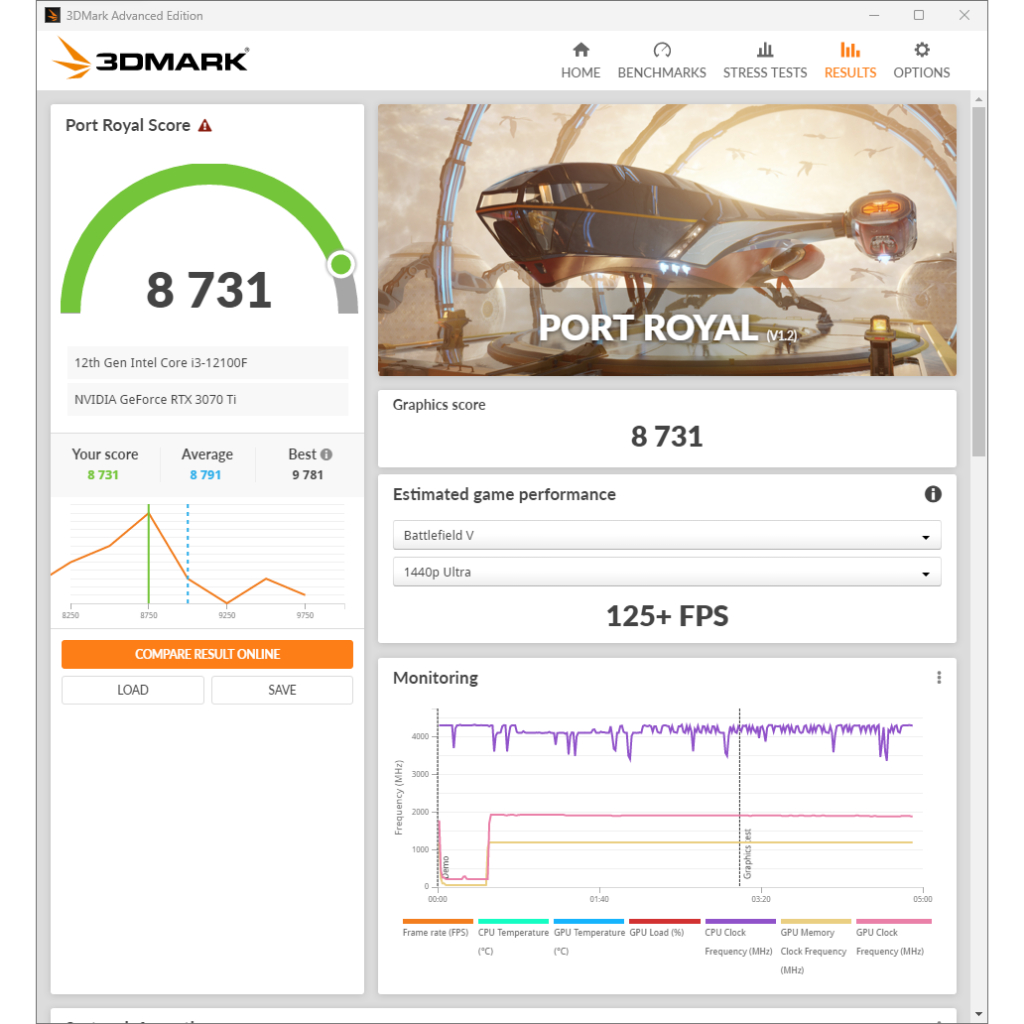Click the 3DMark logo
The width and height of the screenshot is (1024, 1024).
coord(151,59)
